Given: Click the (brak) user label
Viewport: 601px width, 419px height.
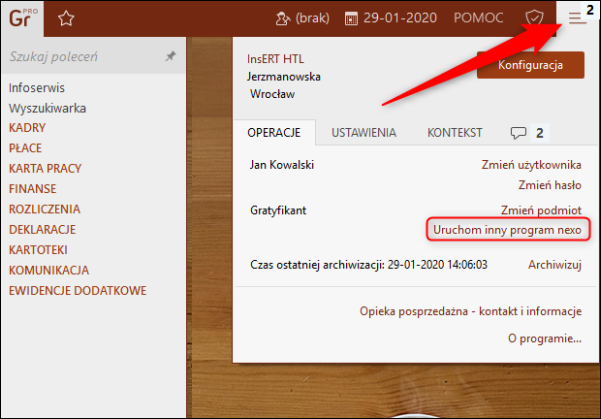Looking at the screenshot, I should 312,18.
